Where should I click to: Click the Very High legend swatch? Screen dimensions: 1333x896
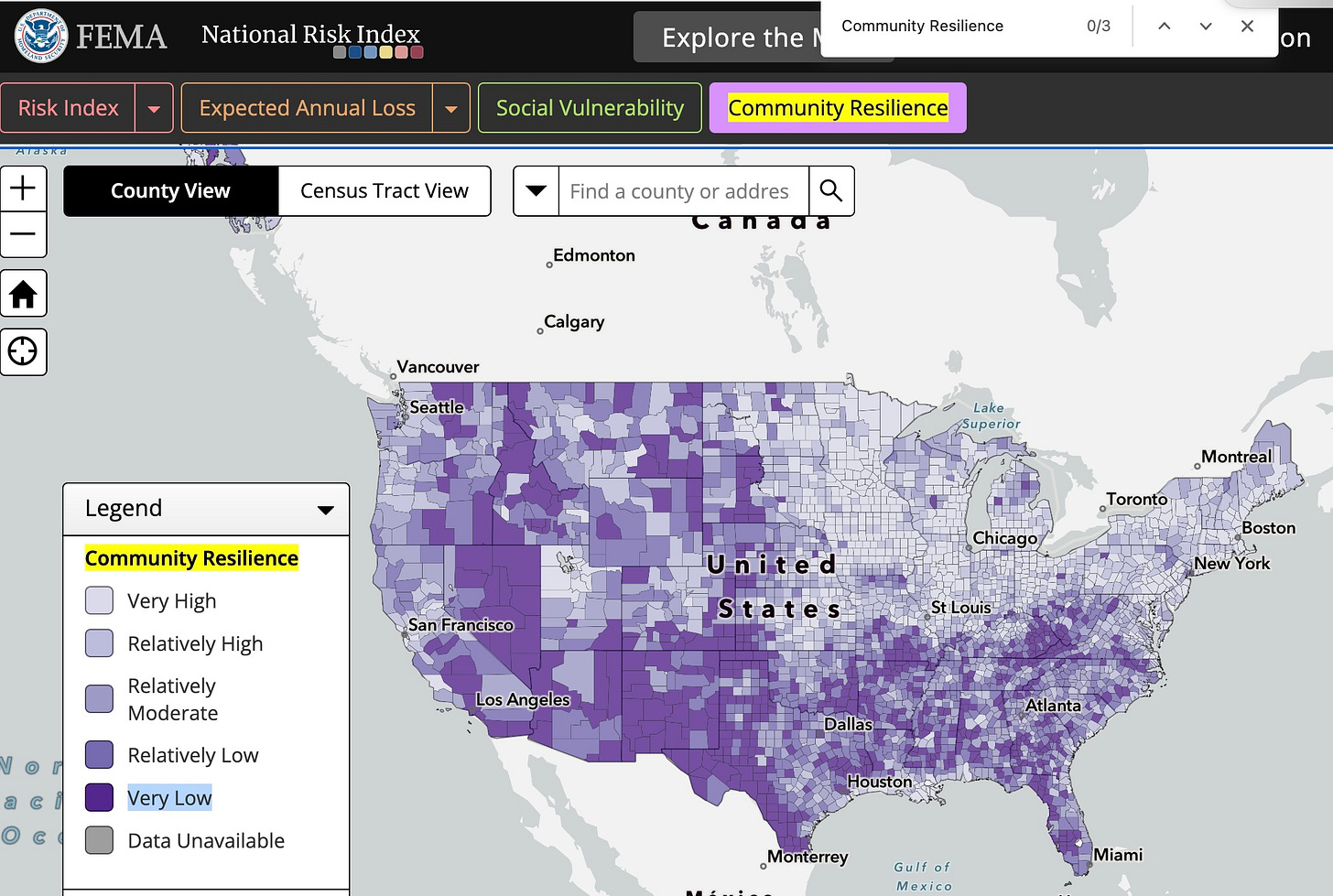pos(99,600)
